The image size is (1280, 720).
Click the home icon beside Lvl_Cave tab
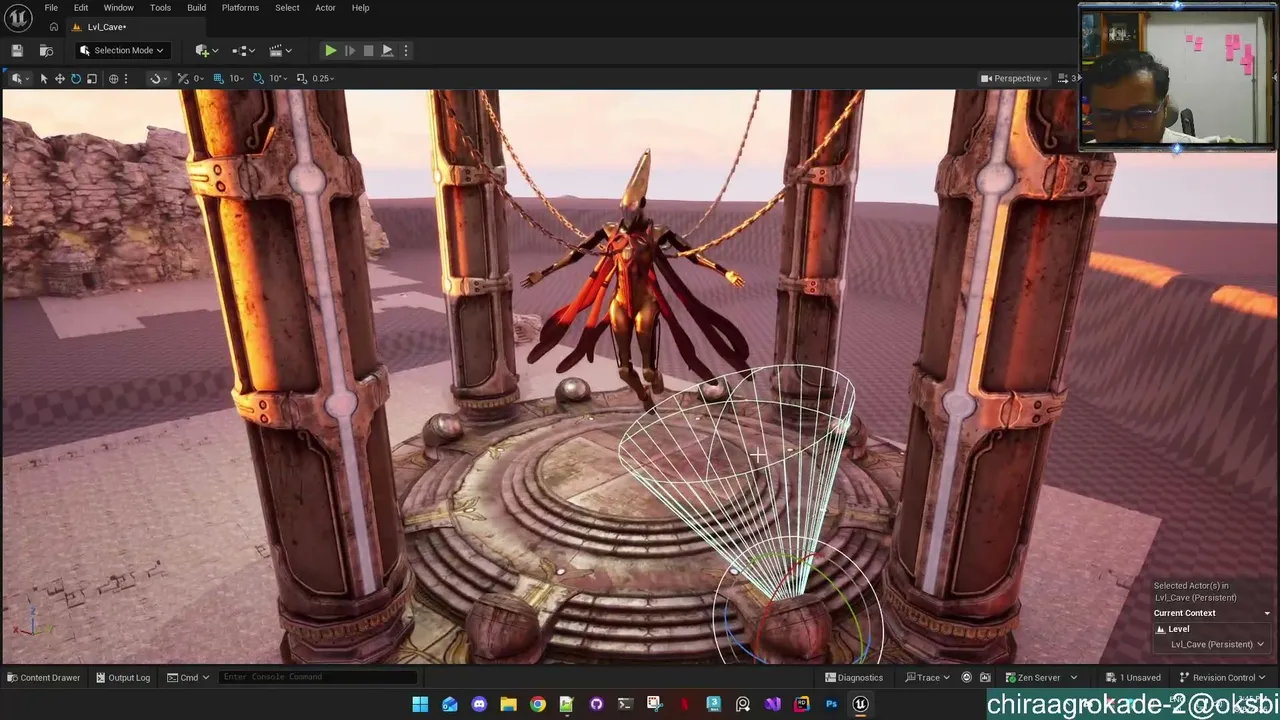click(x=54, y=27)
